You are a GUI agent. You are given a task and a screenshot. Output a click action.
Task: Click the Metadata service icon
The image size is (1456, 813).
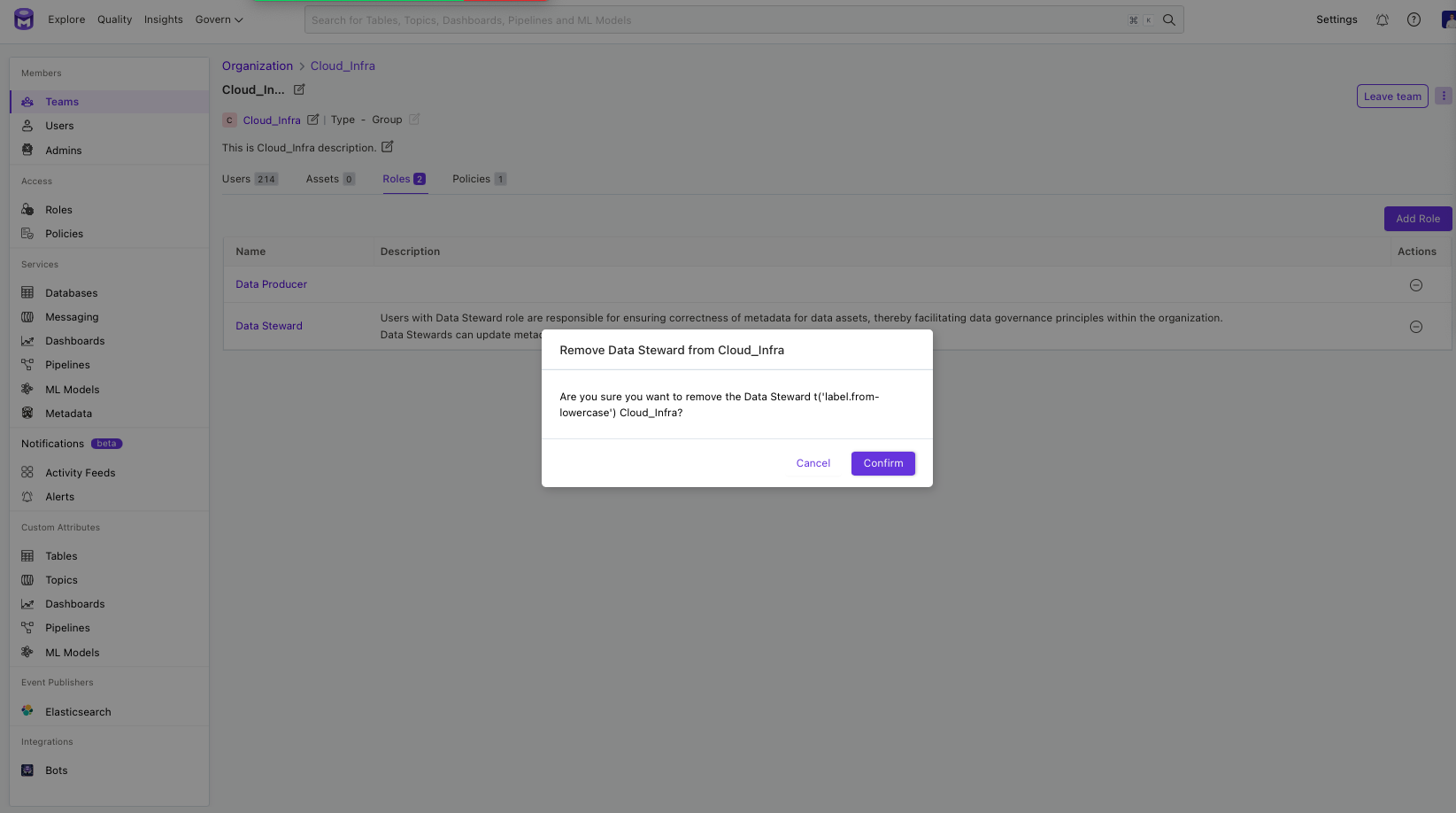27,414
